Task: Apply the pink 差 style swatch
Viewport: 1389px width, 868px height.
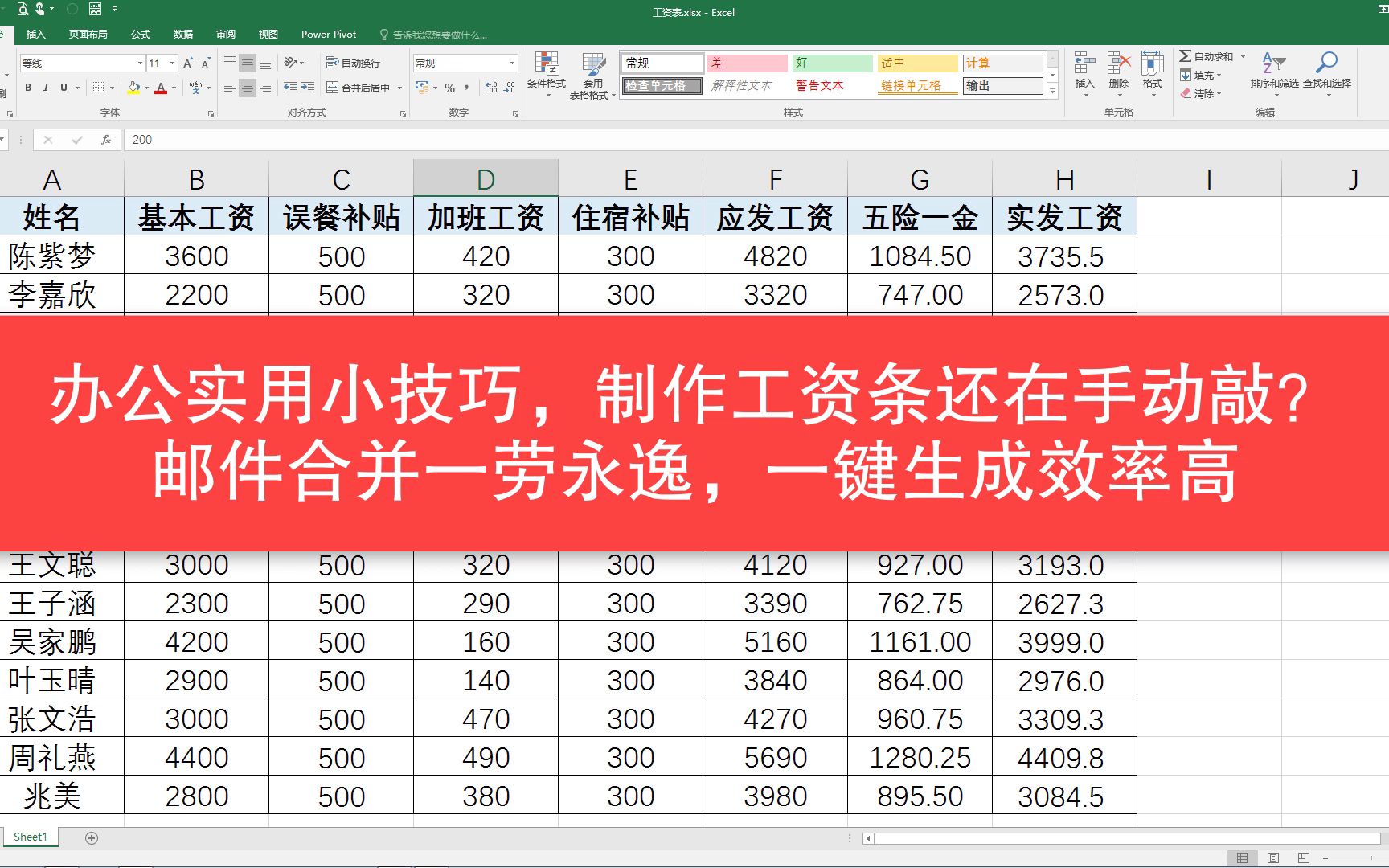Action: tap(748, 63)
